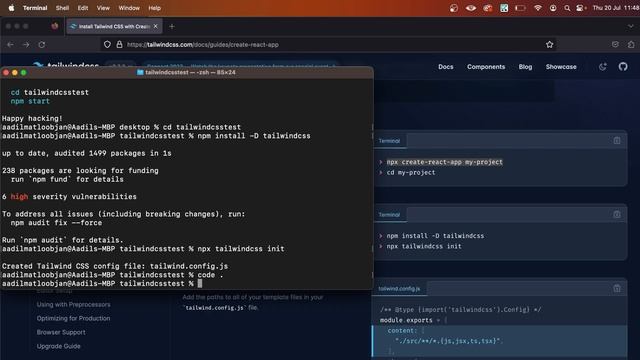Go back in the browser
640x360 pixels.
click(x=10, y=44)
